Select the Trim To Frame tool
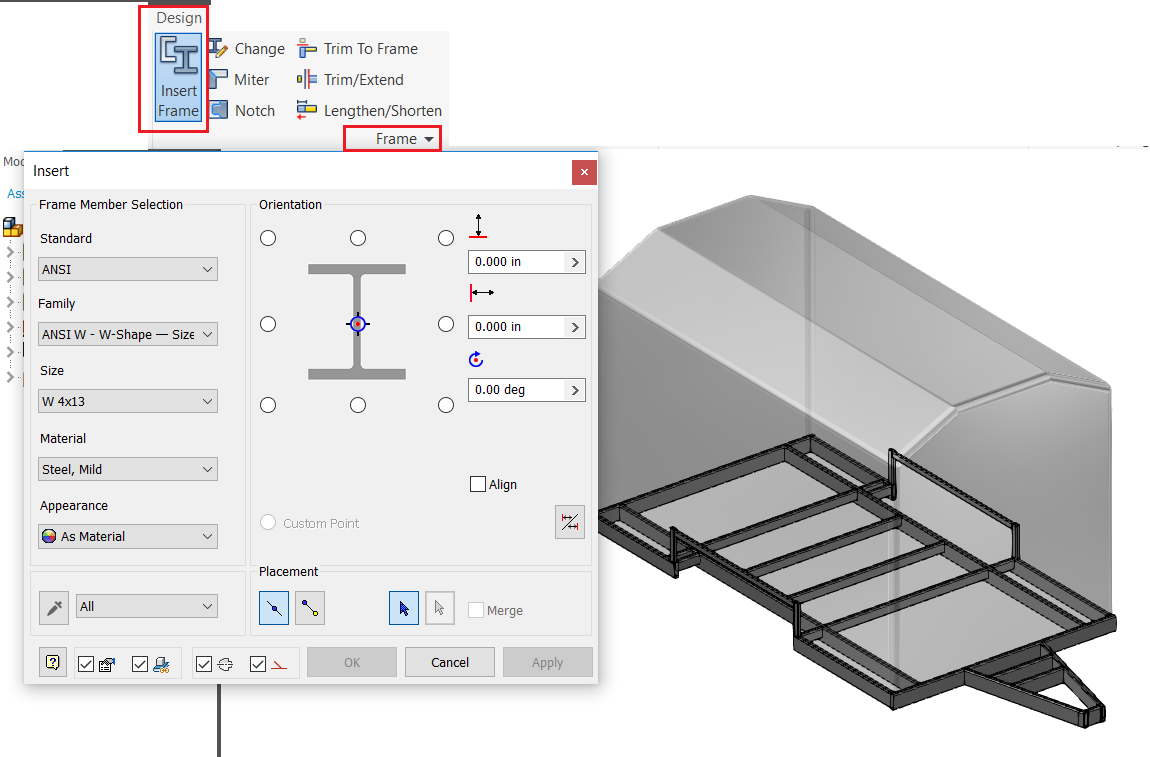This screenshot has width=1150, height=757. 358,48
